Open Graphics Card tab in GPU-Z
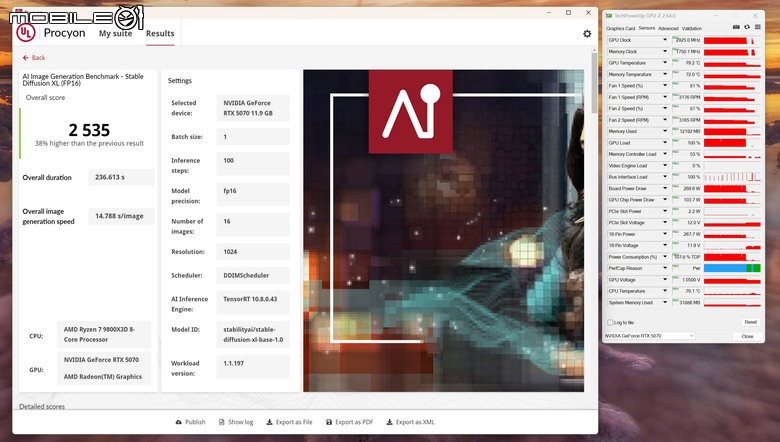This screenshot has width=780, height=442. [x=620, y=28]
